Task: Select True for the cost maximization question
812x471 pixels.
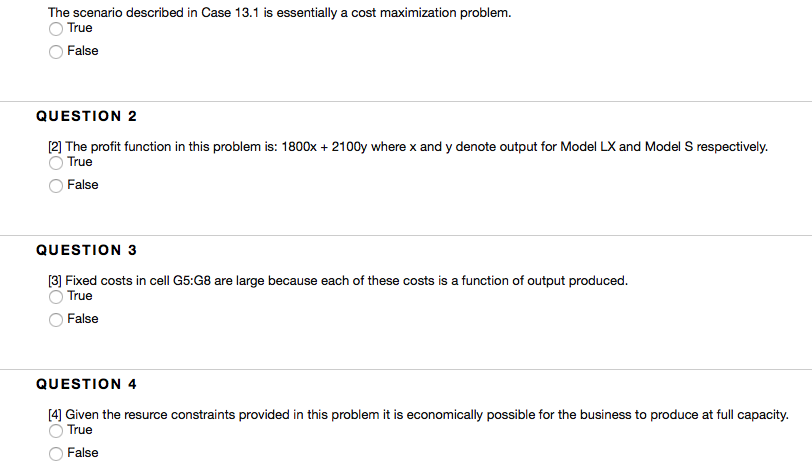Action: [56, 29]
